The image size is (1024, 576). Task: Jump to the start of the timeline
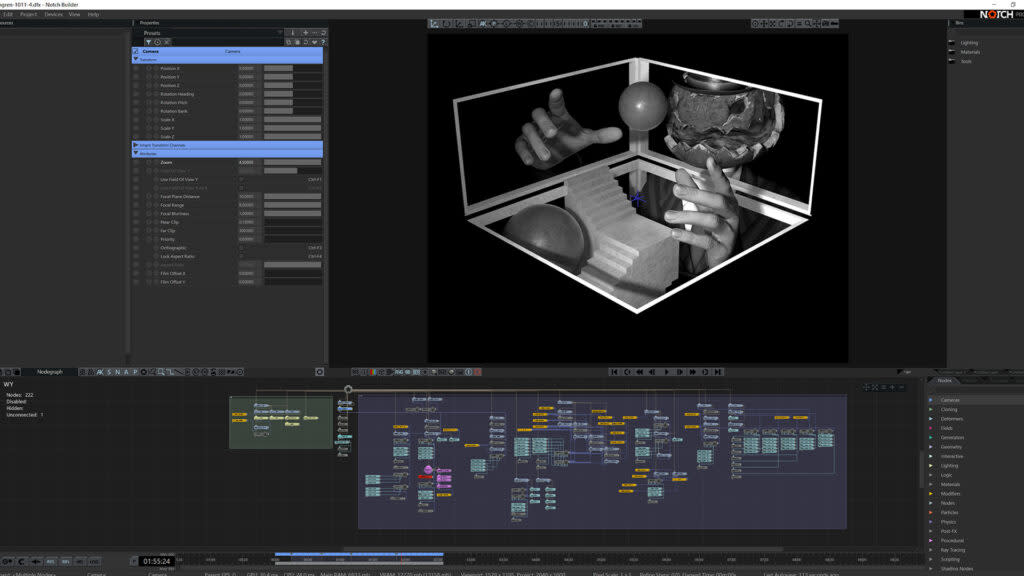click(x=615, y=372)
